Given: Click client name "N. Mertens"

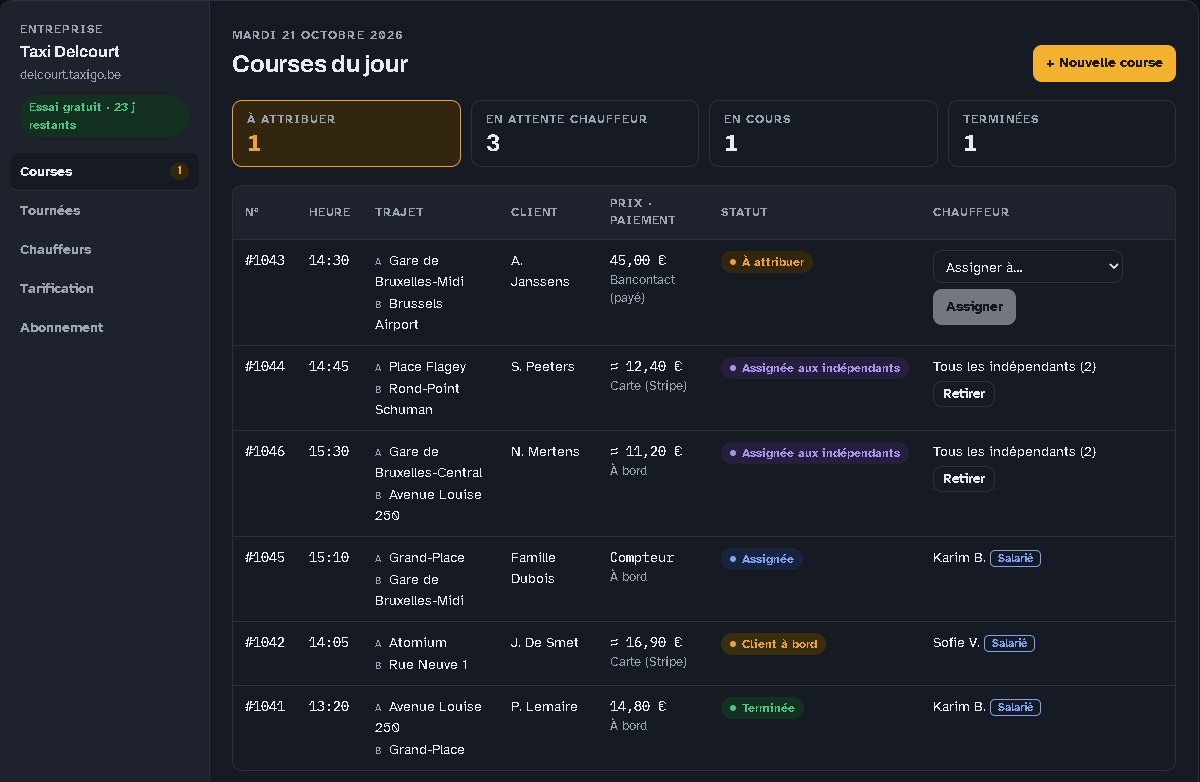Looking at the screenshot, I should coord(545,451).
